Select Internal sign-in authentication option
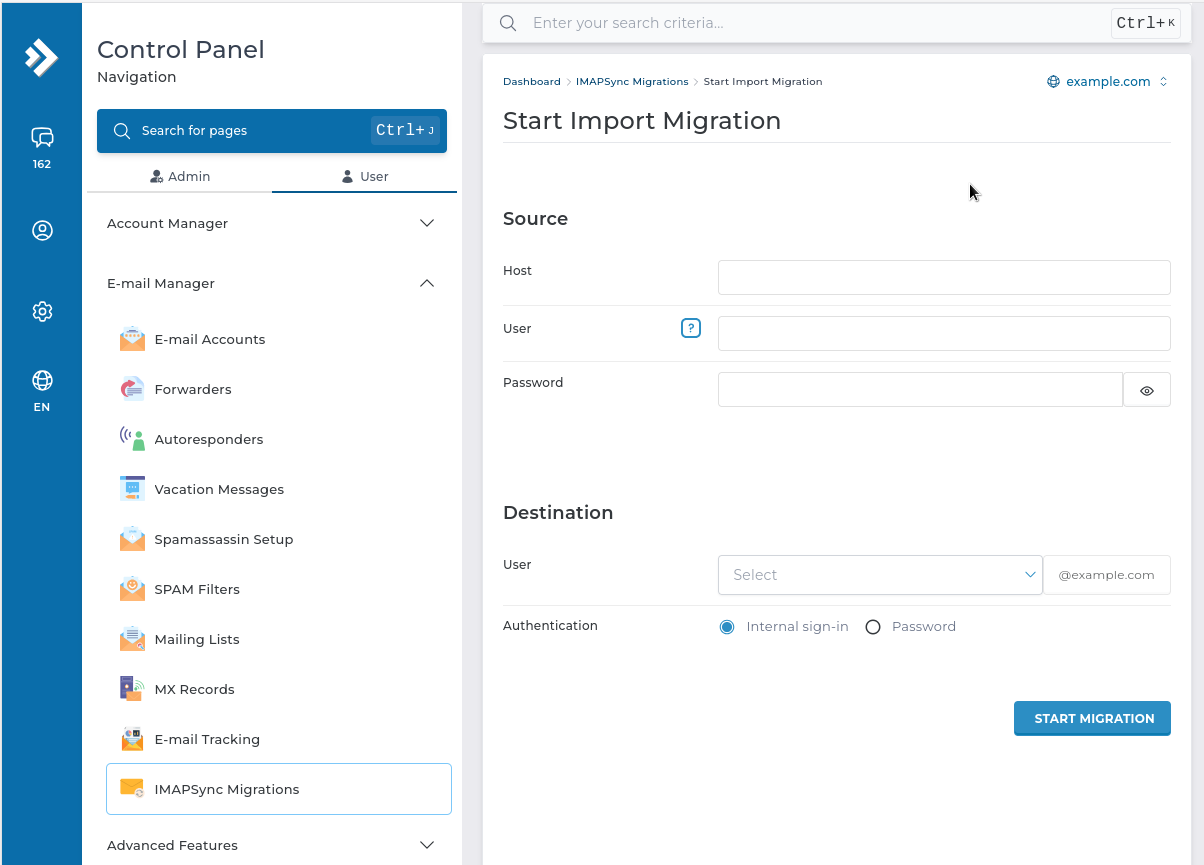This screenshot has height=865, width=1204. 727,627
